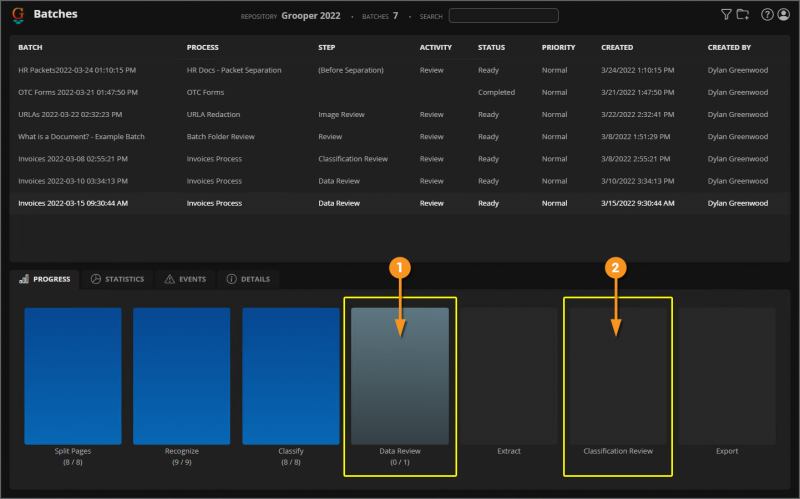This screenshot has height=499, width=800.
Task: Click the 3/8/2022 1:51:29 PM created date
Action: (635, 137)
